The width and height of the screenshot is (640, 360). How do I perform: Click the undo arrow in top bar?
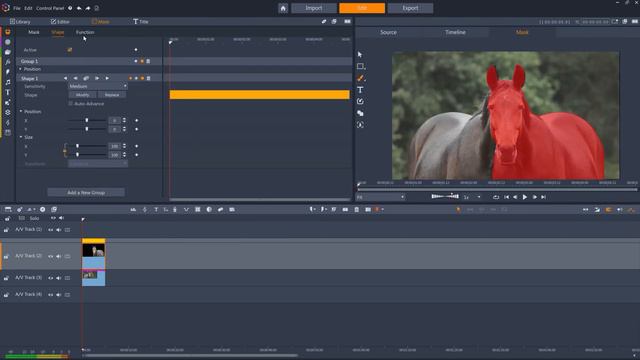point(79,8)
